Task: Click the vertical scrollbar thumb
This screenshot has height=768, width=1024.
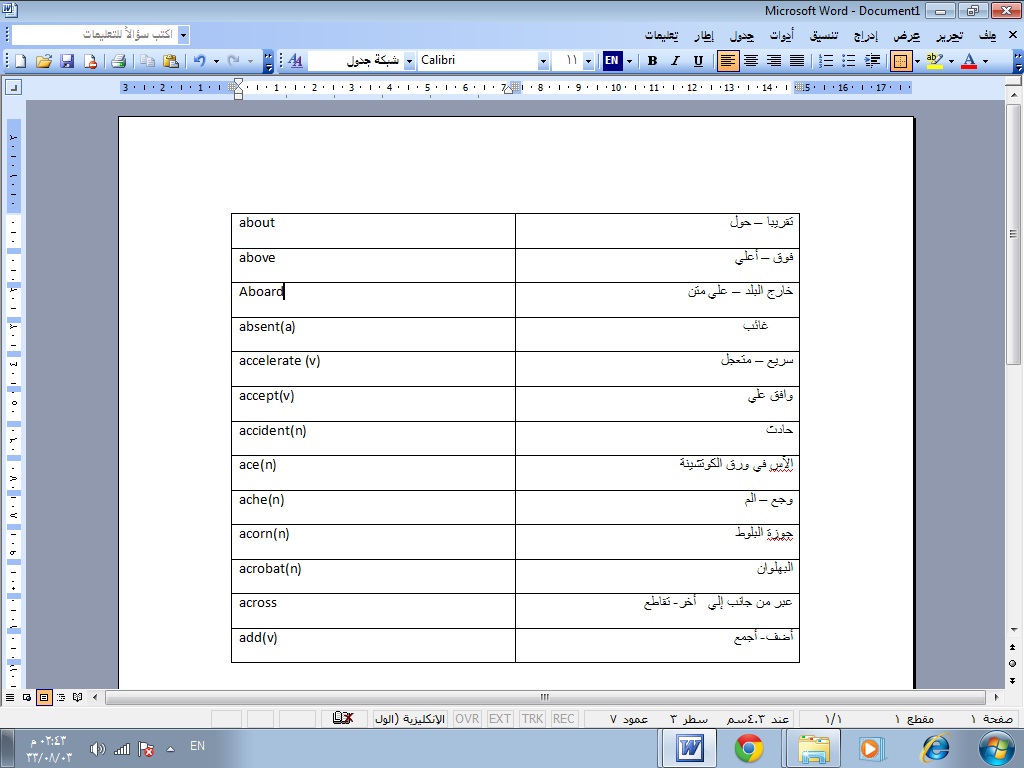Action: tap(1013, 234)
